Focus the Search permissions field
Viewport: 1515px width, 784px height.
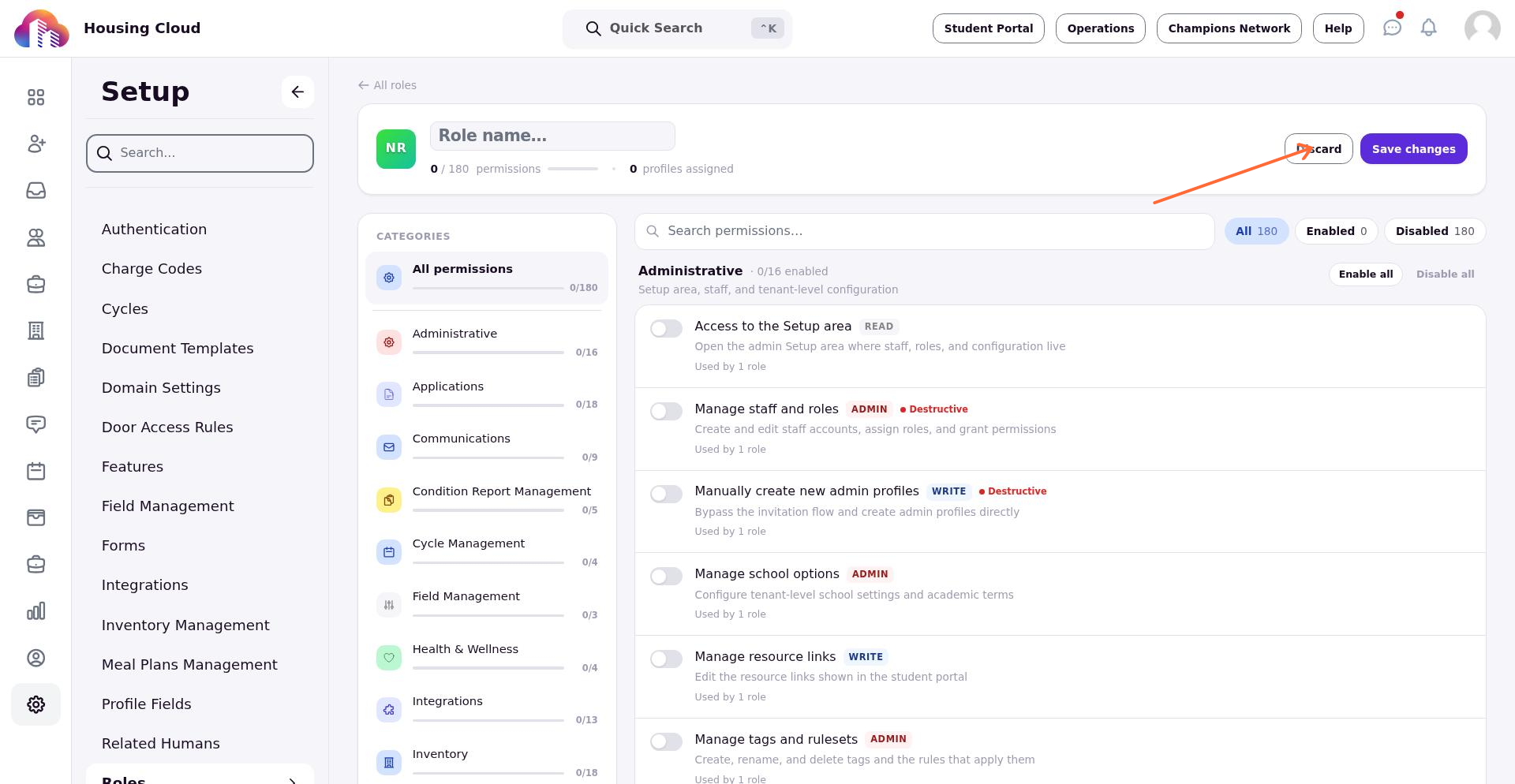click(x=924, y=231)
